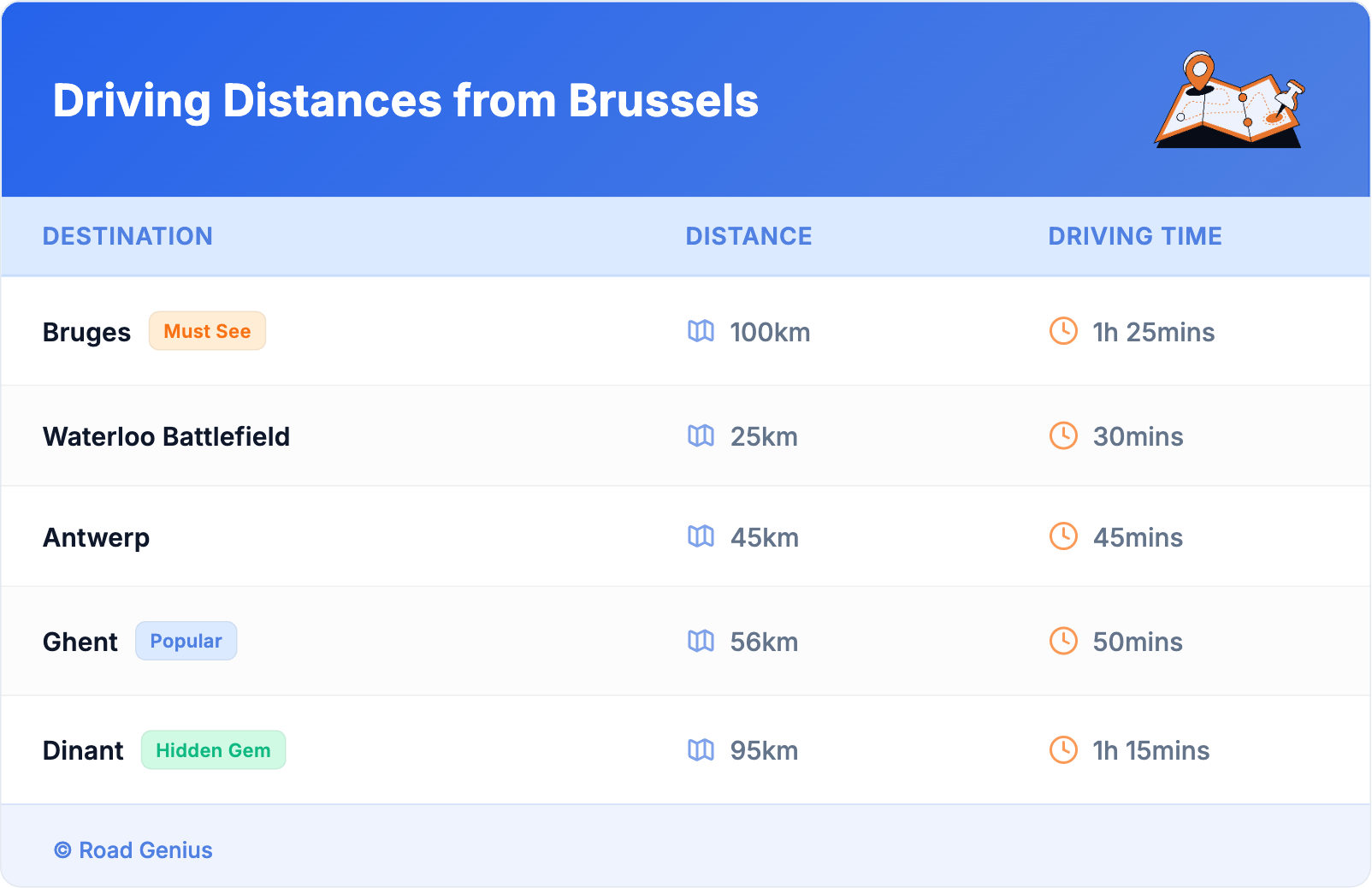Click the clock icon next to 1h 15mins
This screenshot has height=888, width=1372.
1063,750
